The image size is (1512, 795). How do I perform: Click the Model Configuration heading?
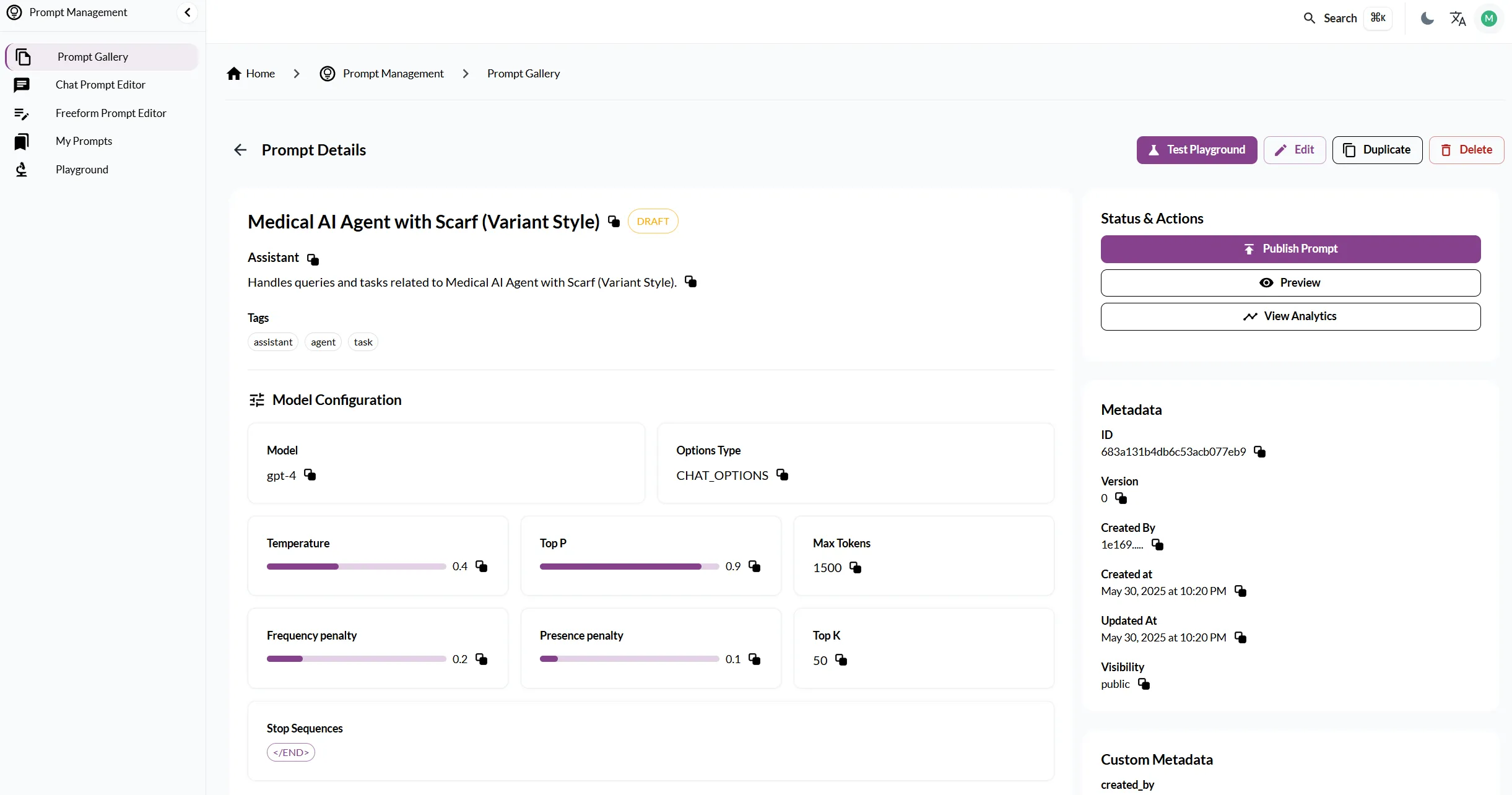337,400
